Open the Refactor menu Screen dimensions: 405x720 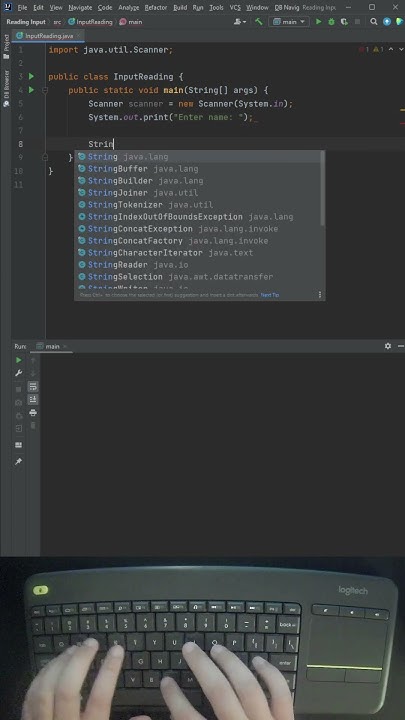[156, 7]
